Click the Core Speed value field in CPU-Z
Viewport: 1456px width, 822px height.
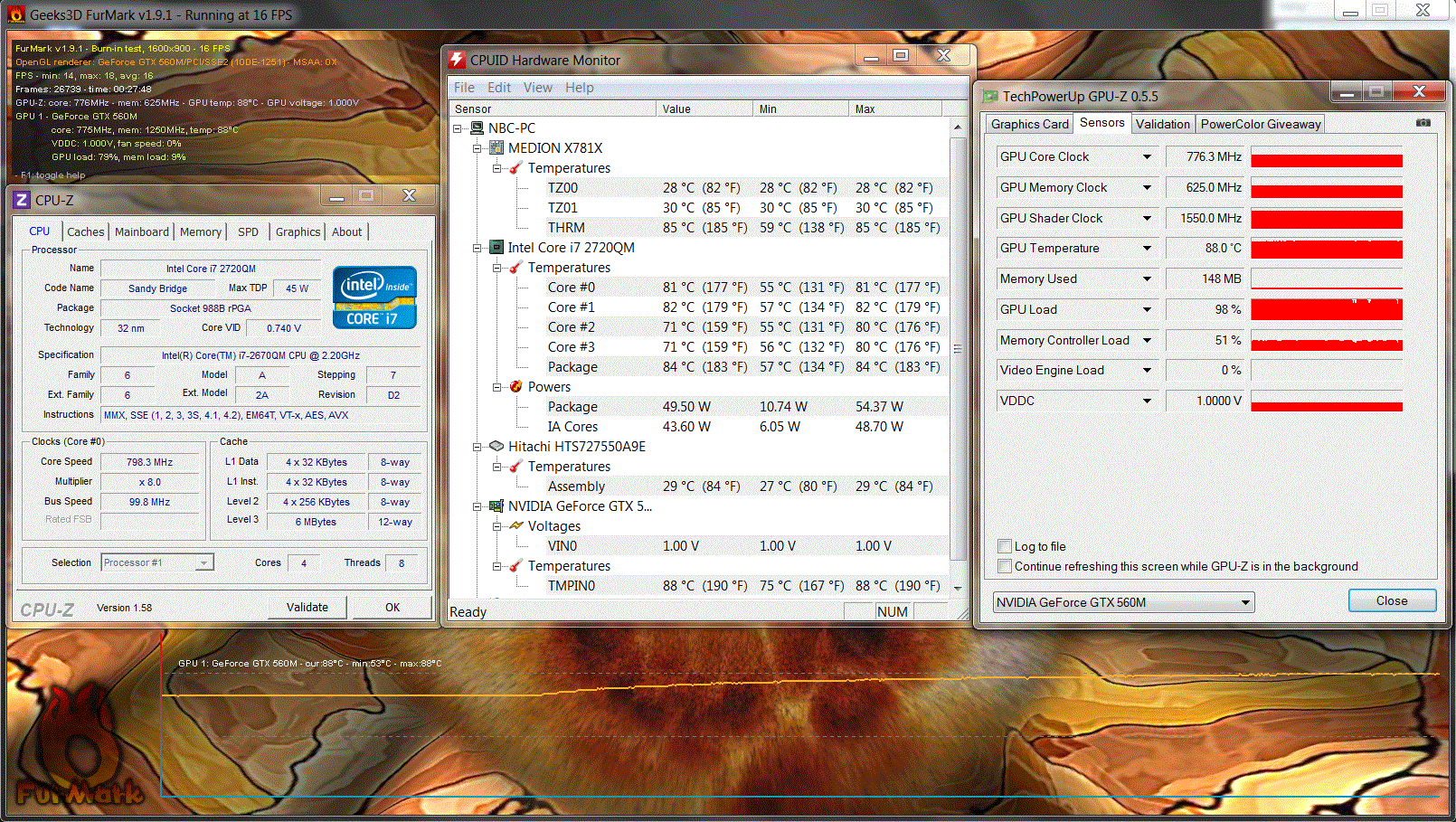click(149, 462)
